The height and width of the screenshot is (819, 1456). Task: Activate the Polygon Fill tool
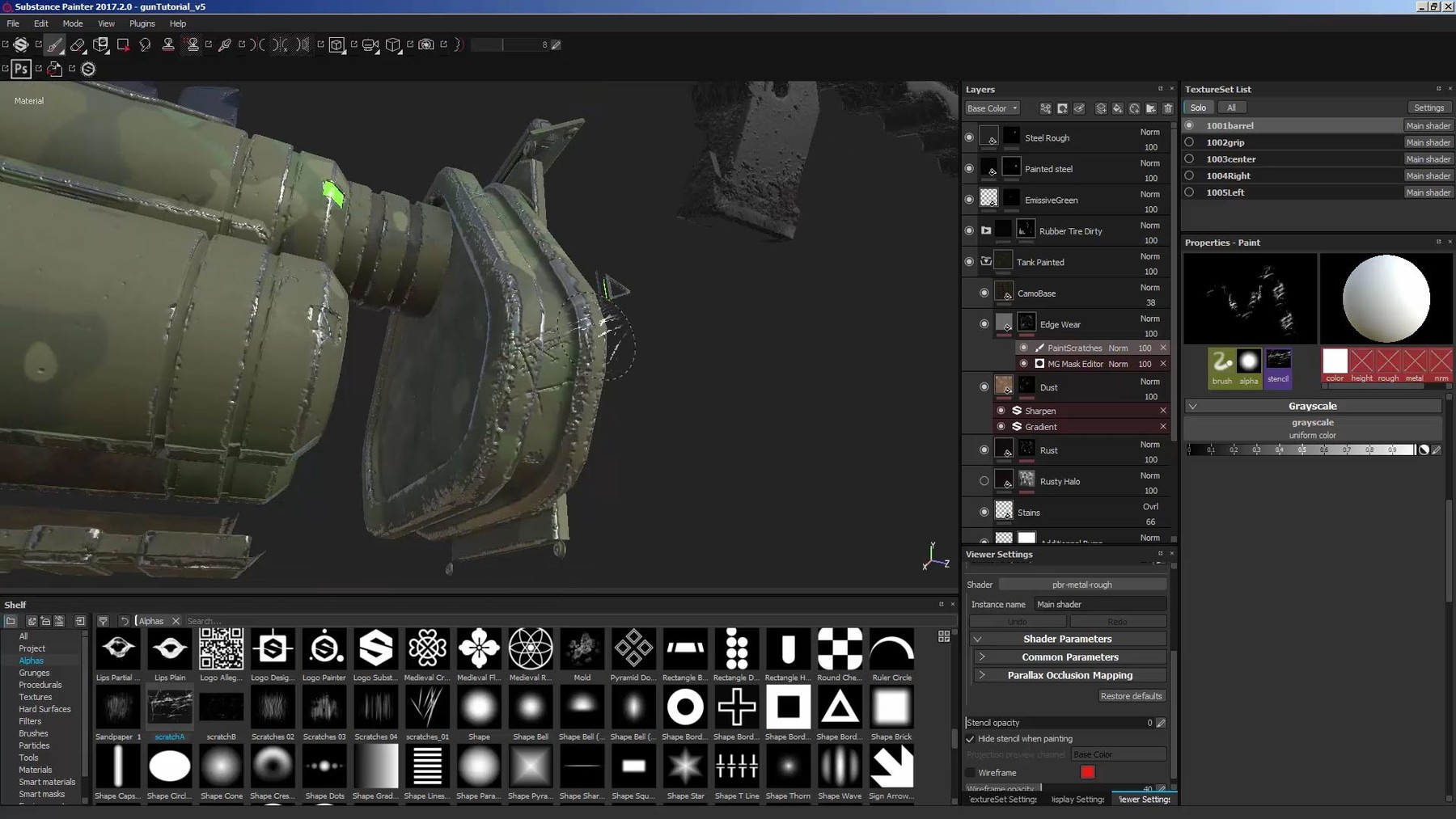coord(123,45)
